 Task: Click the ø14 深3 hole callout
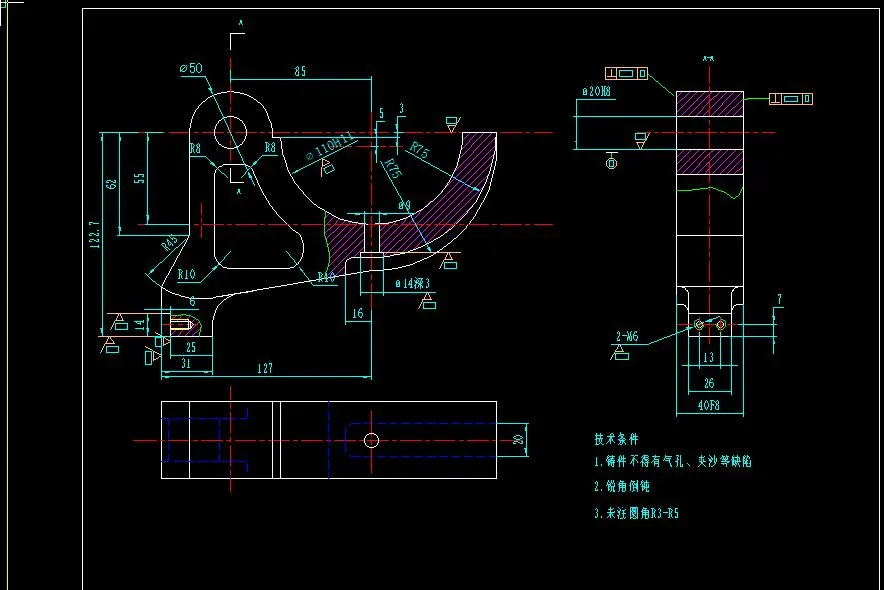click(413, 283)
